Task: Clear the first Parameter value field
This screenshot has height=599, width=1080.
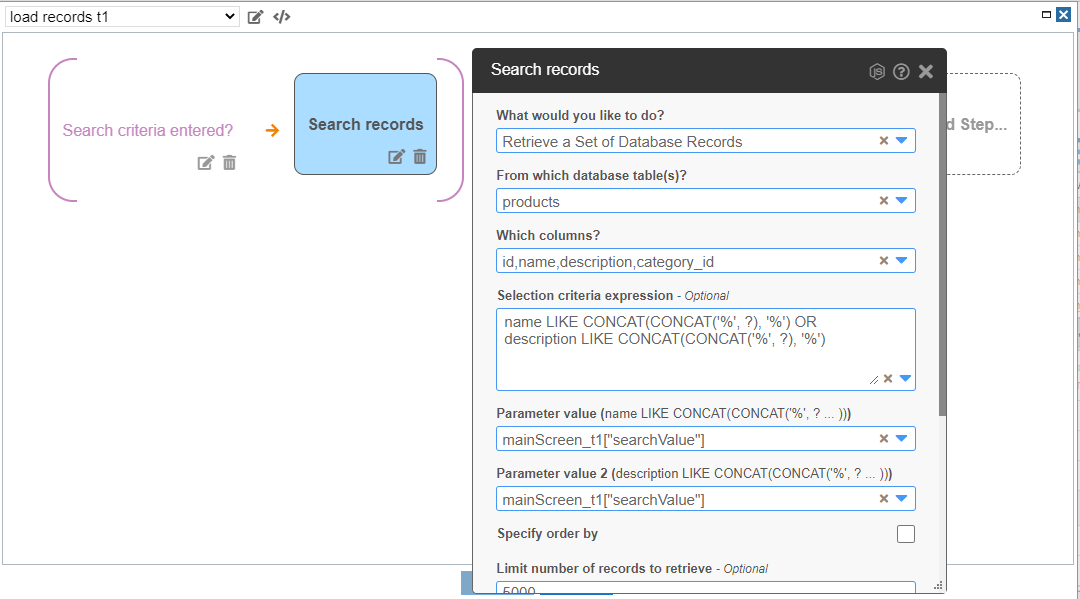Action: [884, 439]
